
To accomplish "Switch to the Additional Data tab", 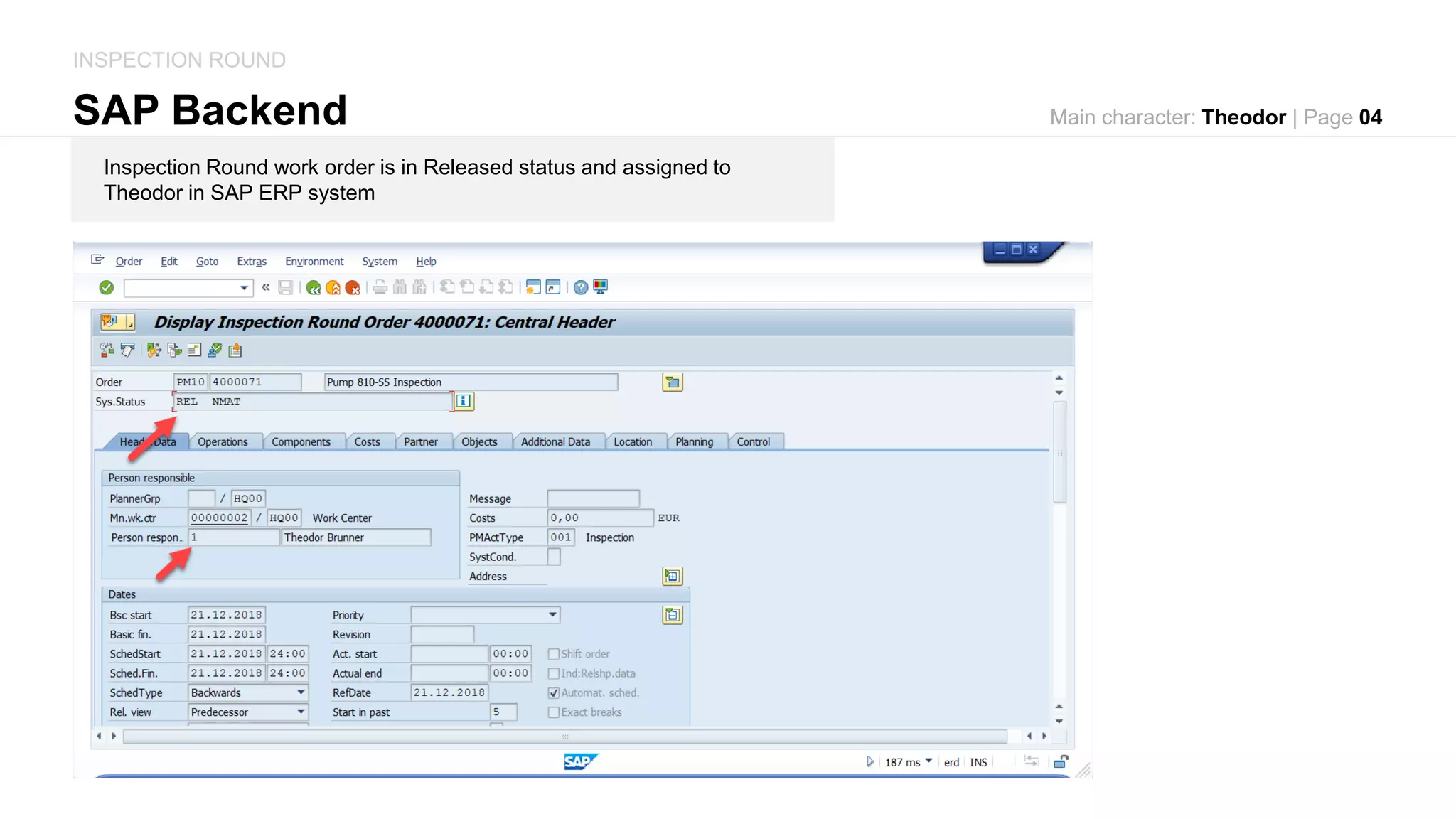I will click(x=555, y=441).
